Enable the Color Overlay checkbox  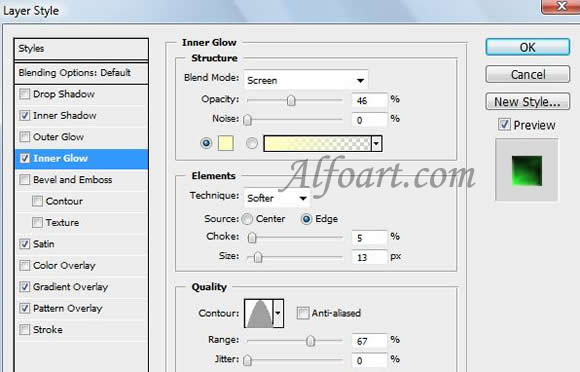coord(24,266)
